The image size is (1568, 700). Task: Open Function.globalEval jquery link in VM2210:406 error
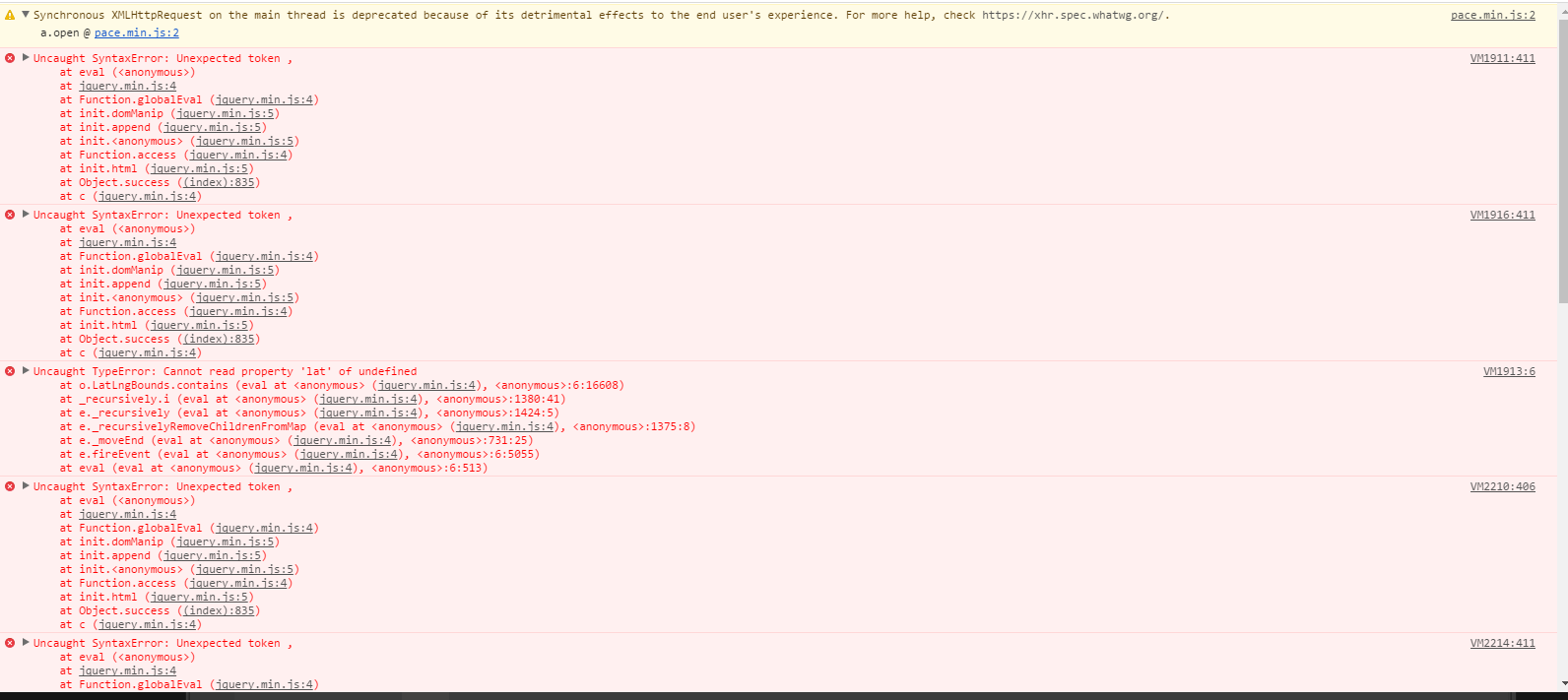pos(264,528)
